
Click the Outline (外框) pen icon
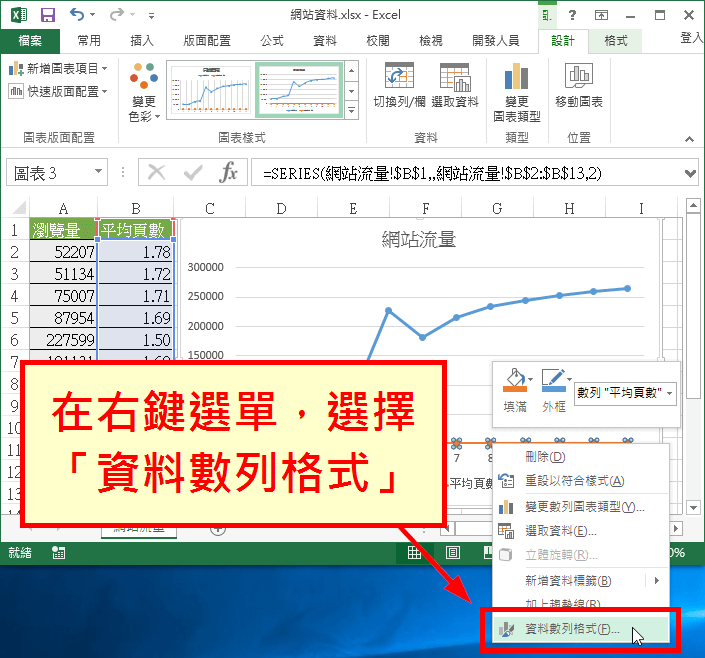coord(553,380)
